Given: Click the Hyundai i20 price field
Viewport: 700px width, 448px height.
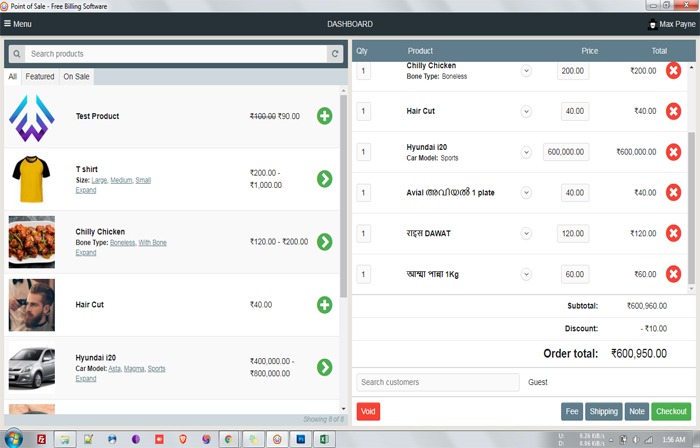Looking at the screenshot, I should [x=566, y=152].
